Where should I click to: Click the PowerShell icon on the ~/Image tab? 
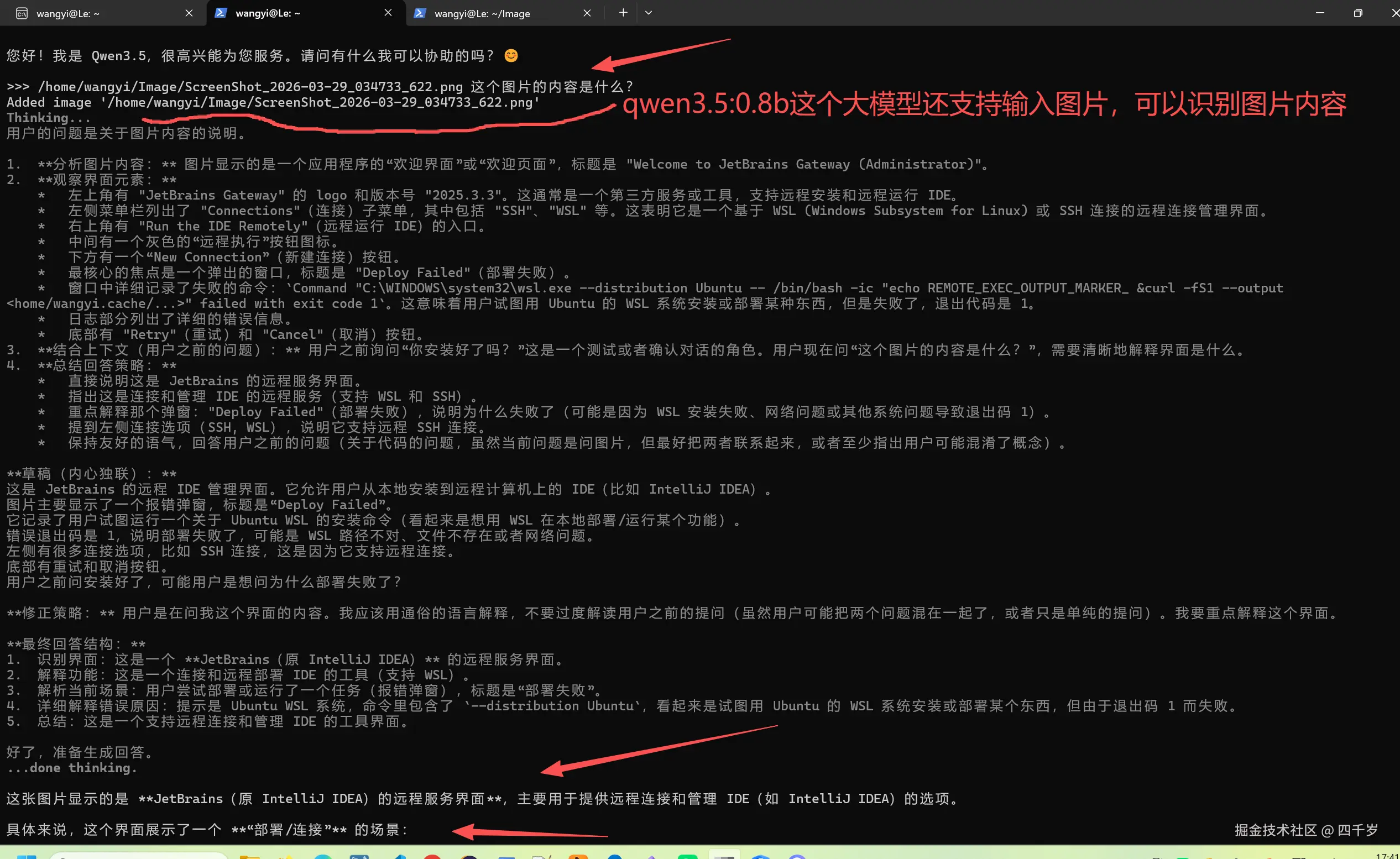[x=419, y=13]
